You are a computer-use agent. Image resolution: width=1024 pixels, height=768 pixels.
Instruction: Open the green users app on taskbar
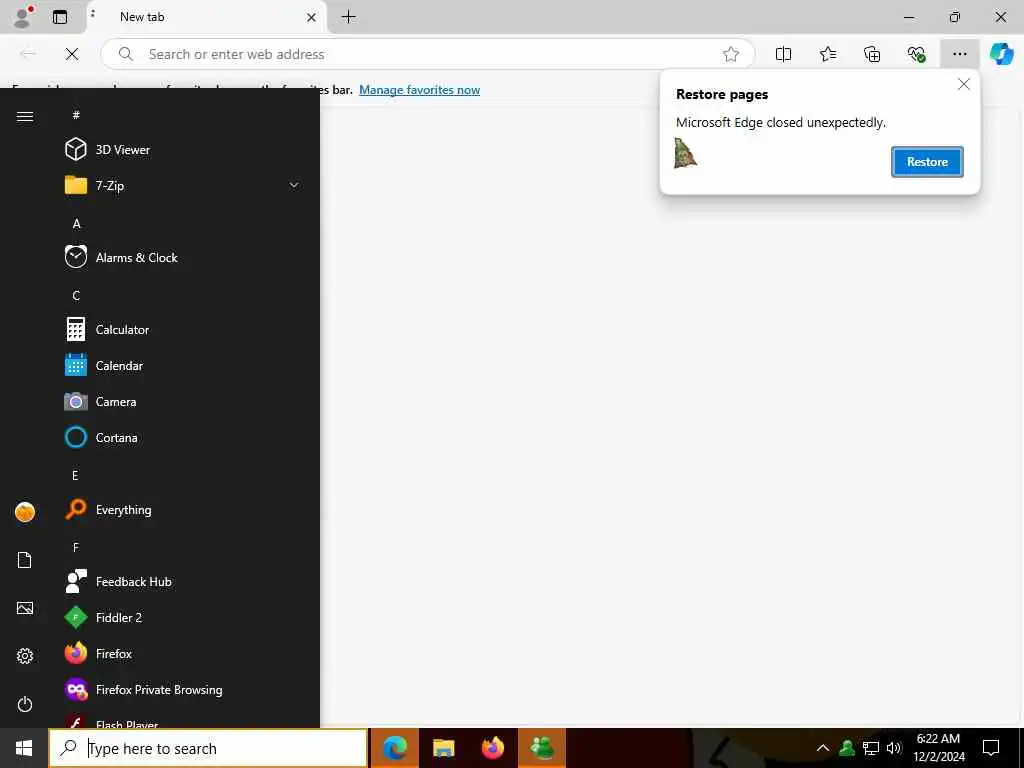[541, 748]
